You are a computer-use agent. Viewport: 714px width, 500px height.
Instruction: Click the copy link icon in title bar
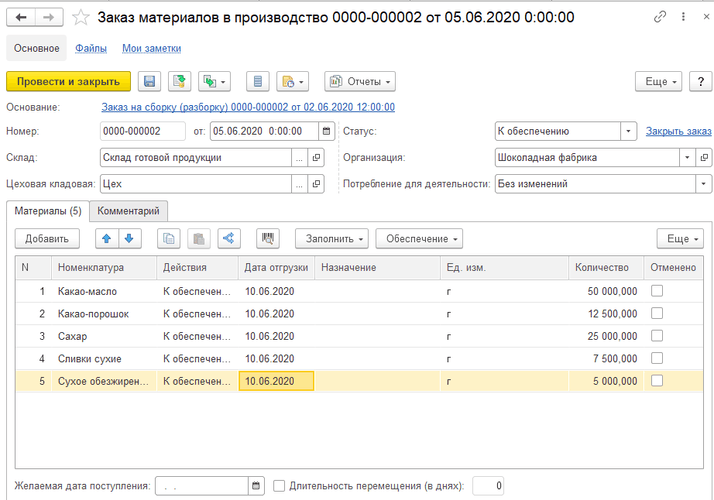(660, 18)
